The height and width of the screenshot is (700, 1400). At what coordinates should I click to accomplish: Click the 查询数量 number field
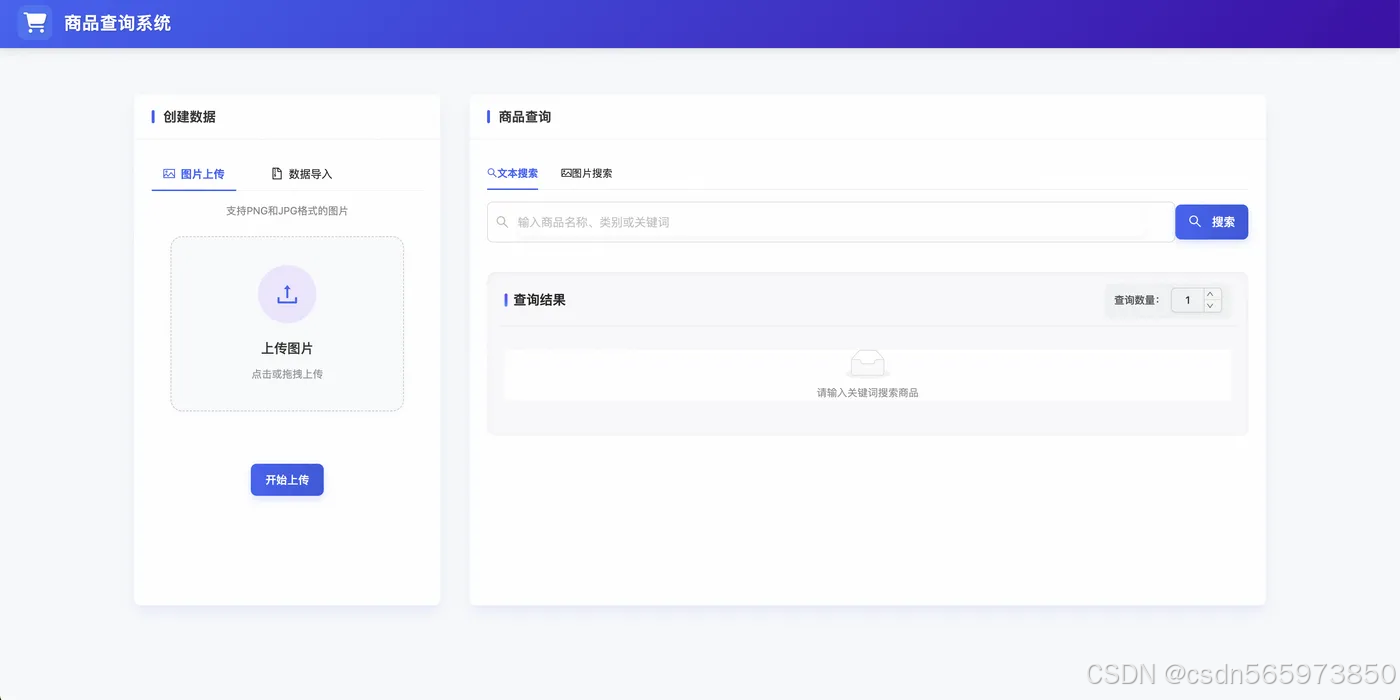point(1188,300)
